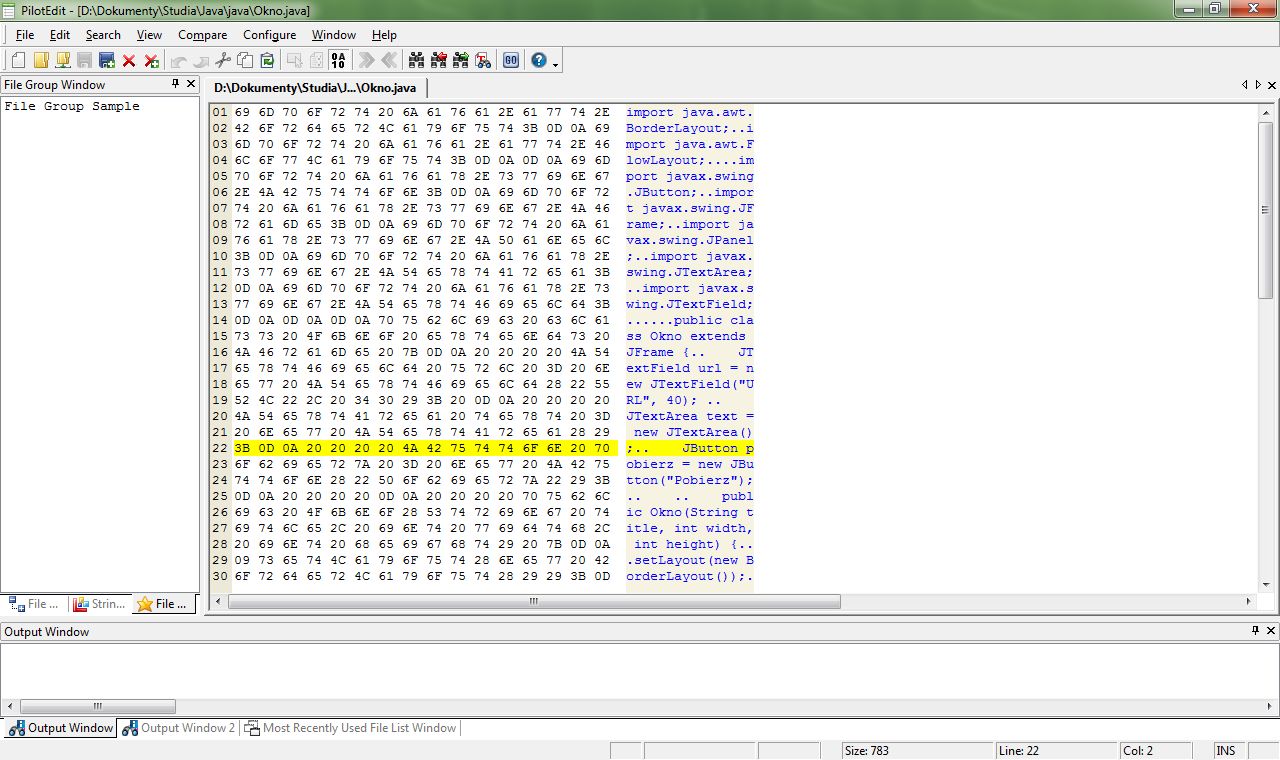Image resolution: width=1280 pixels, height=760 pixels.
Task: Click the red X close file icon
Action: click(x=129, y=61)
